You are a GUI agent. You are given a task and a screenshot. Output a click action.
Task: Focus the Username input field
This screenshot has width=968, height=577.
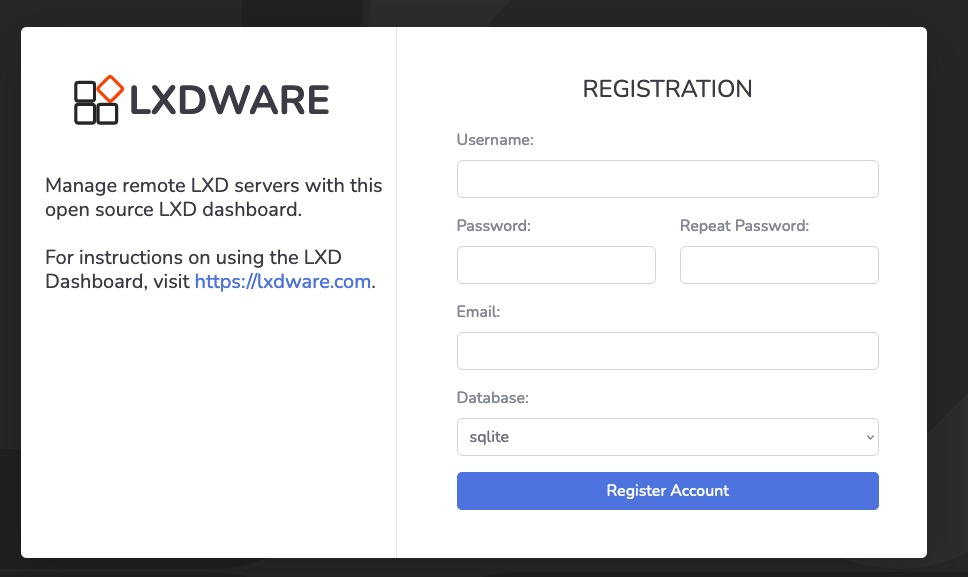(x=667, y=179)
